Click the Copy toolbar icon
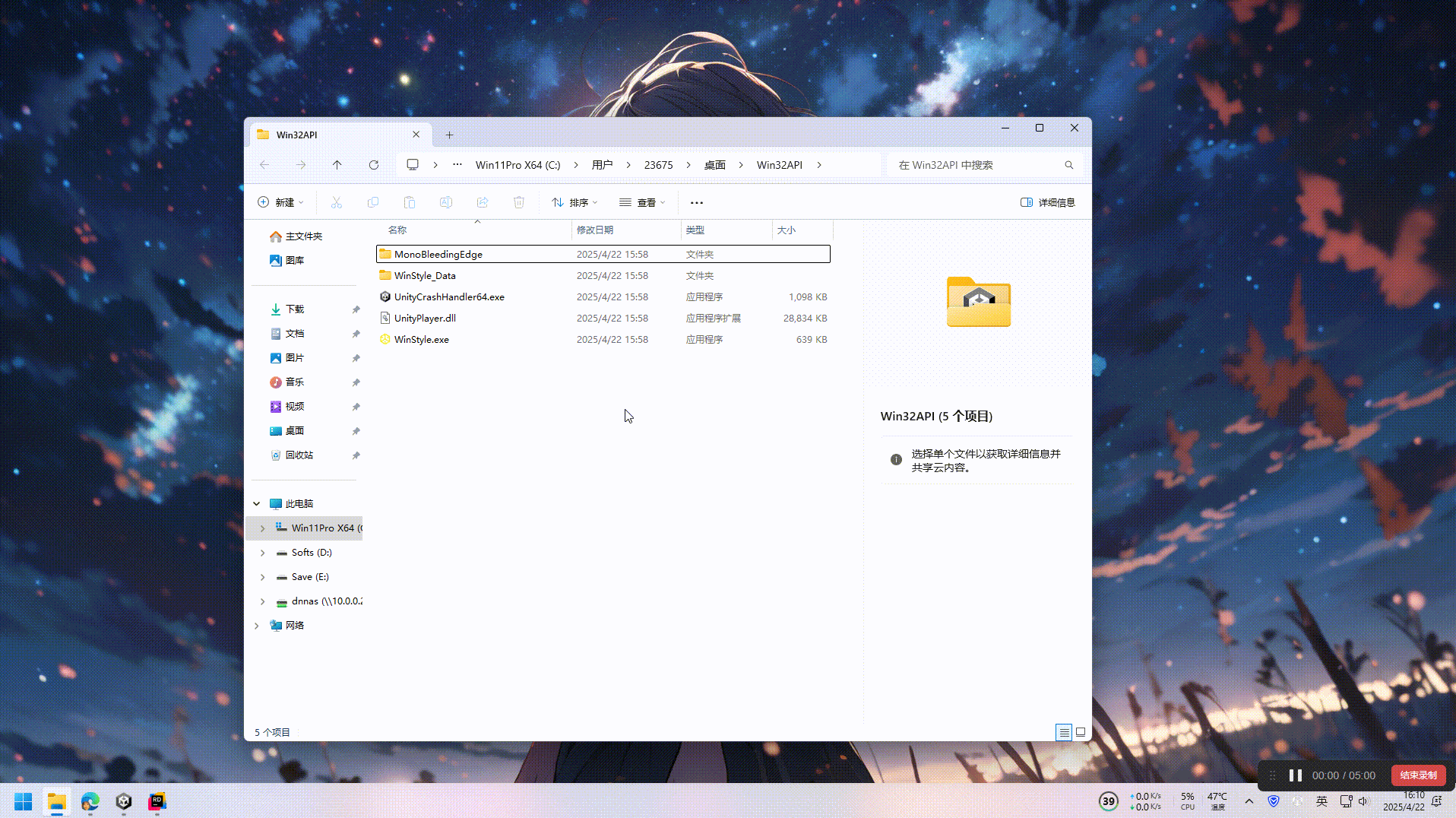 [x=372, y=202]
